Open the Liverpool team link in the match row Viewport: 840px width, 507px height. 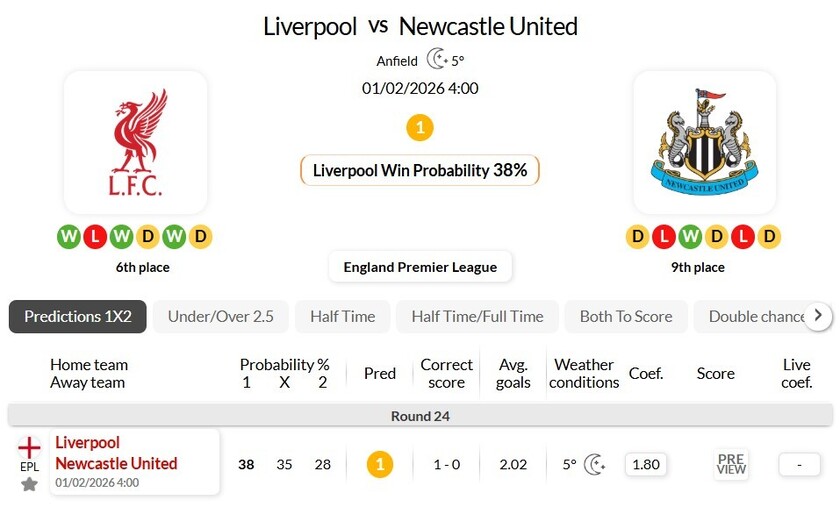[88, 442]
